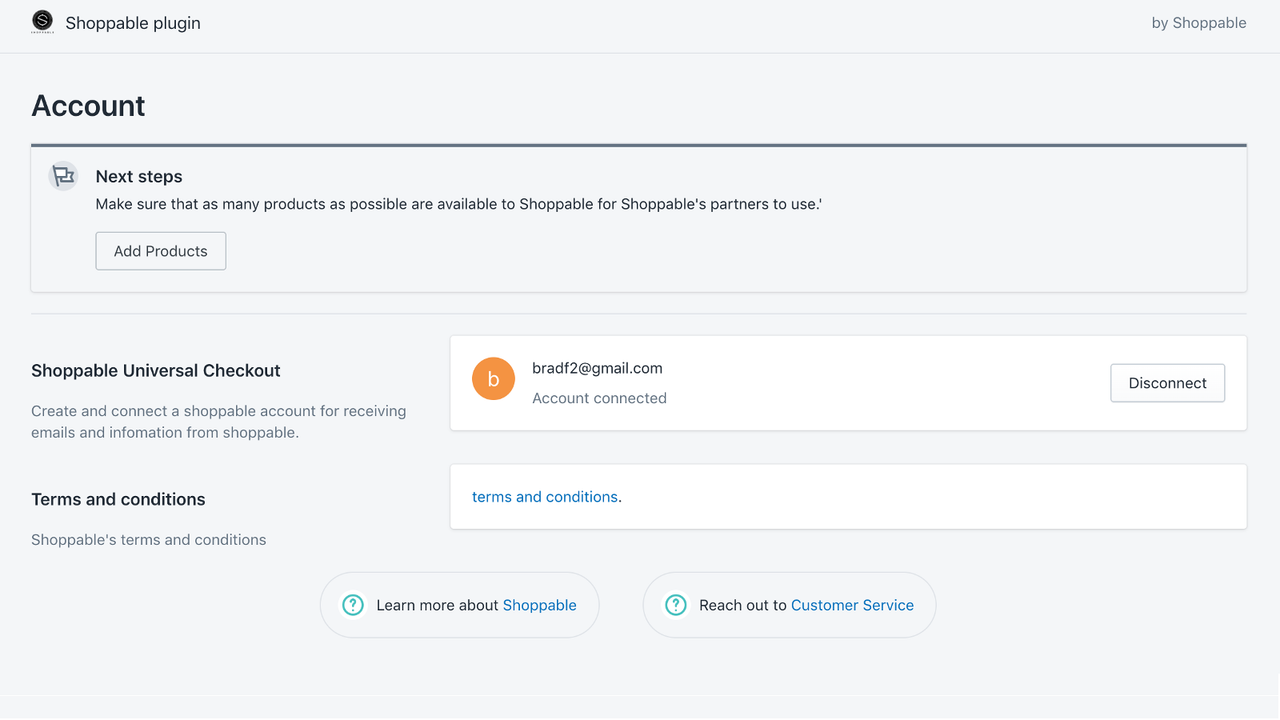Contact Customer Service via its link
The image size is (1280, 720).
click(852, 605)
